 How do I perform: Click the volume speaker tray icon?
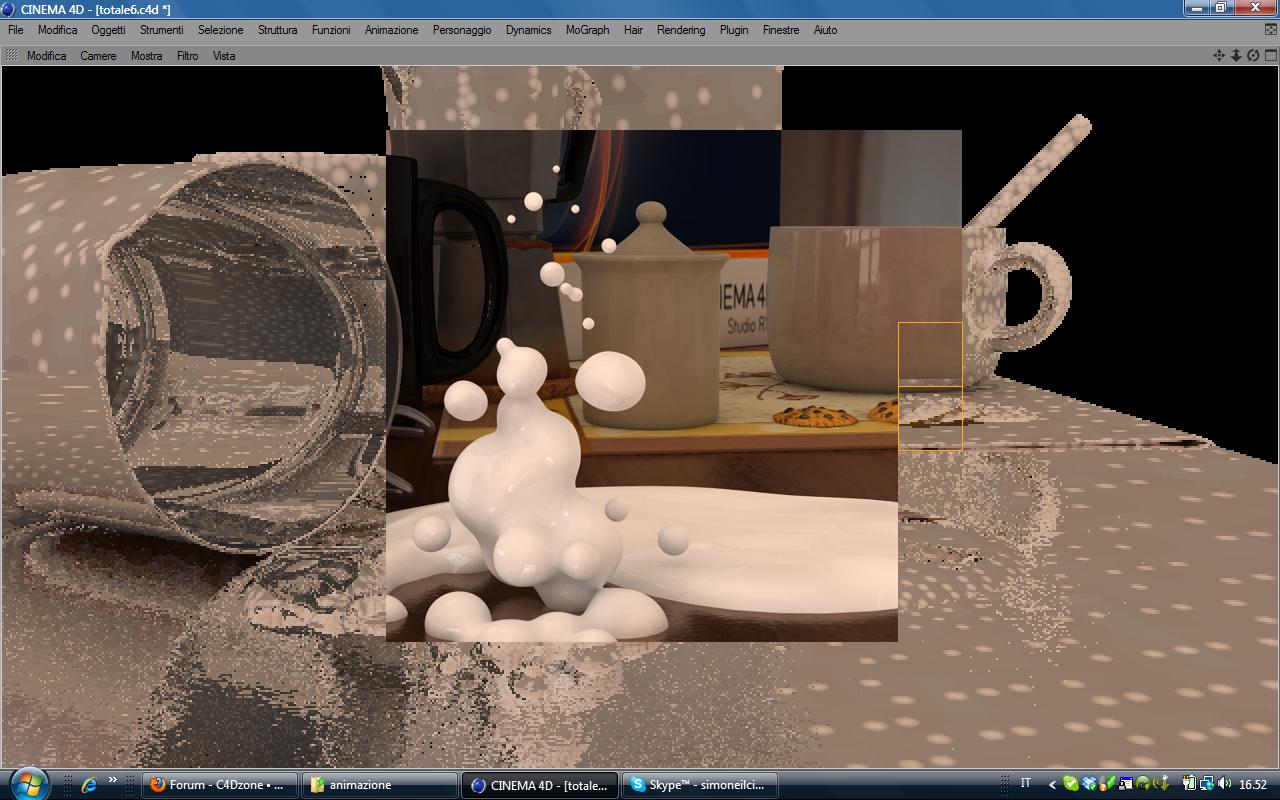tap(1225, 784)
